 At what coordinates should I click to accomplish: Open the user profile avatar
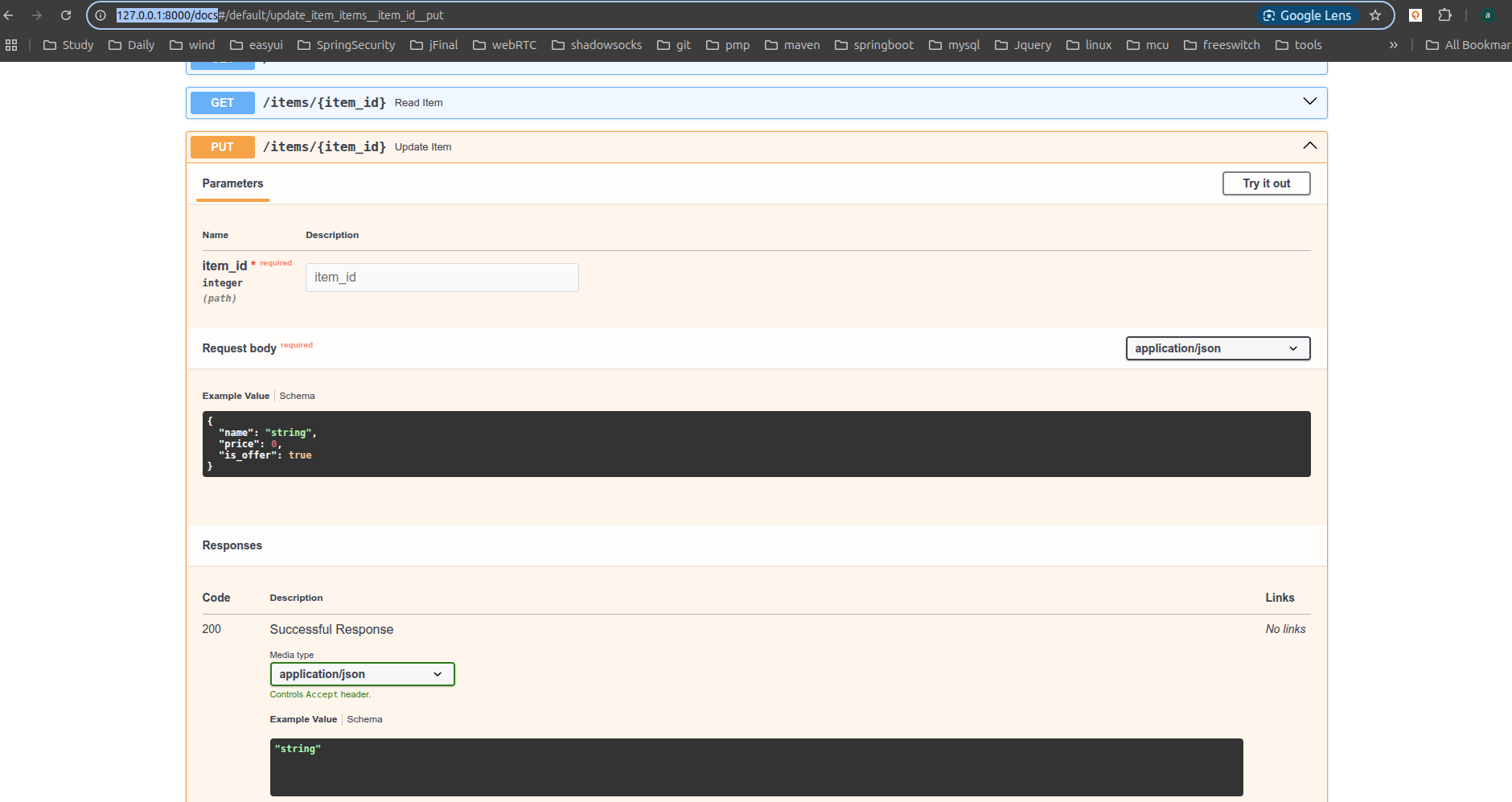1487,15
